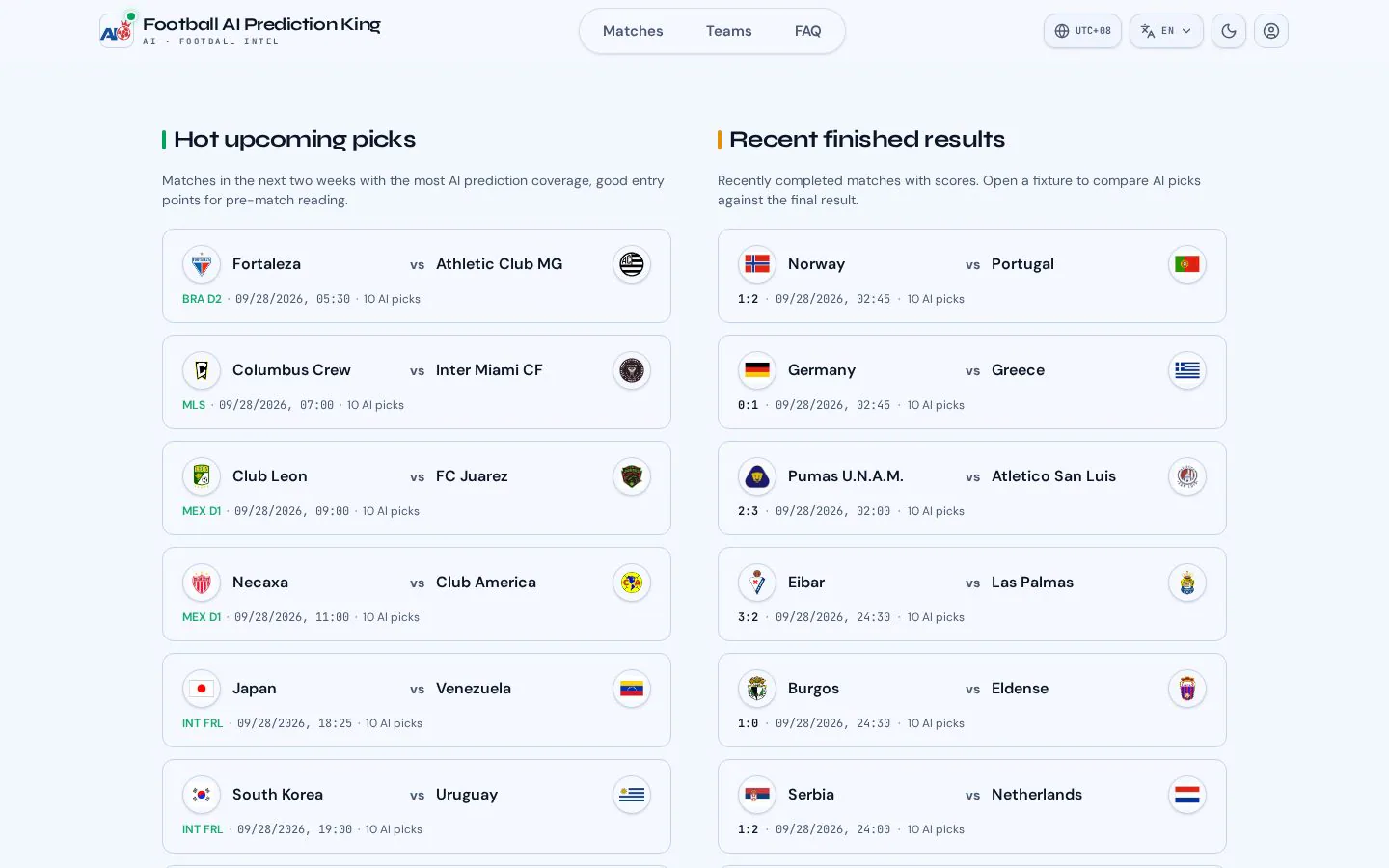Image resolution: width=1389 pixels, height=868 pixels.
Task: Click the FC Juarez crest icon
Action: pos(632,476)
